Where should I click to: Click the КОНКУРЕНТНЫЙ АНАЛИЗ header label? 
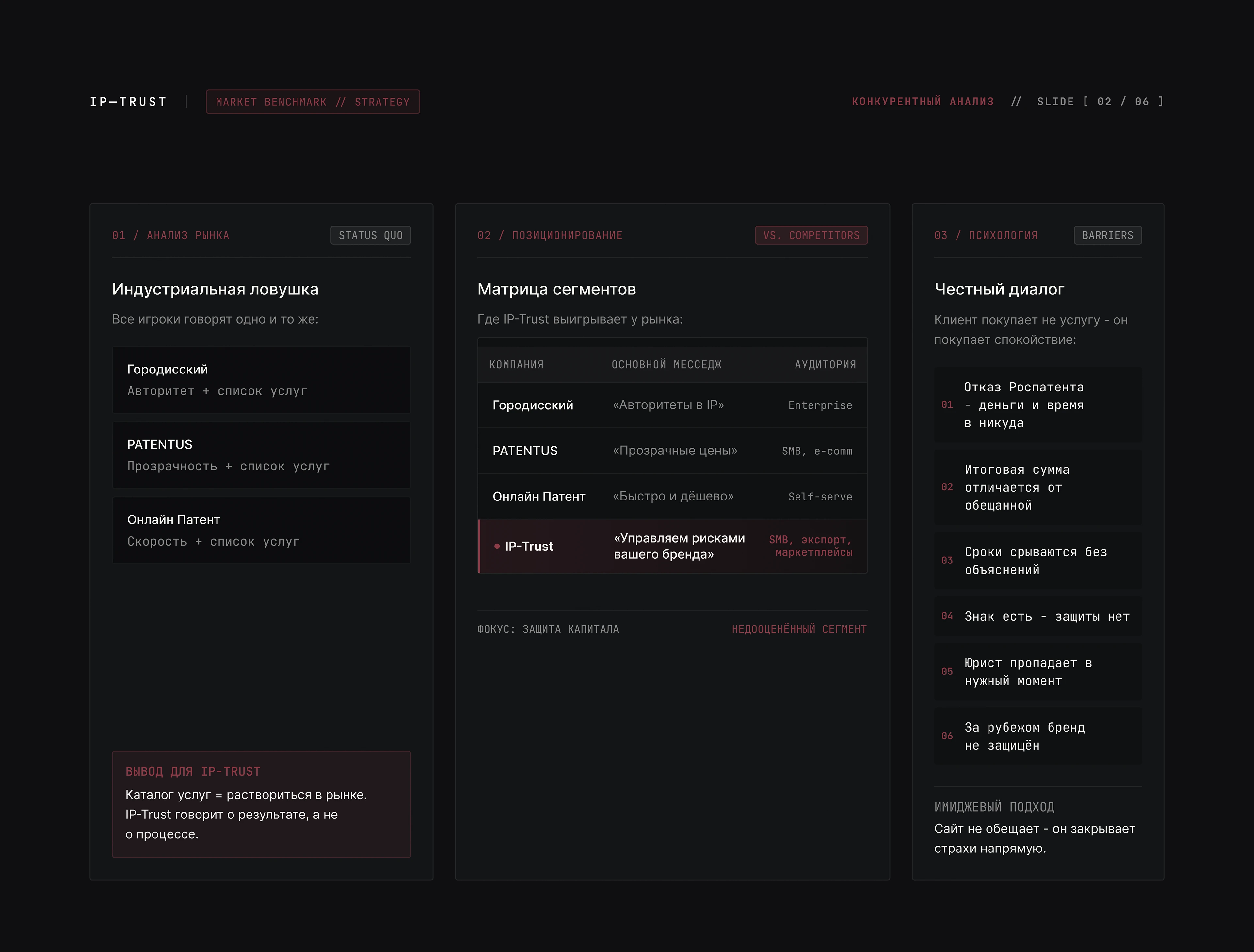coord(923,102)
